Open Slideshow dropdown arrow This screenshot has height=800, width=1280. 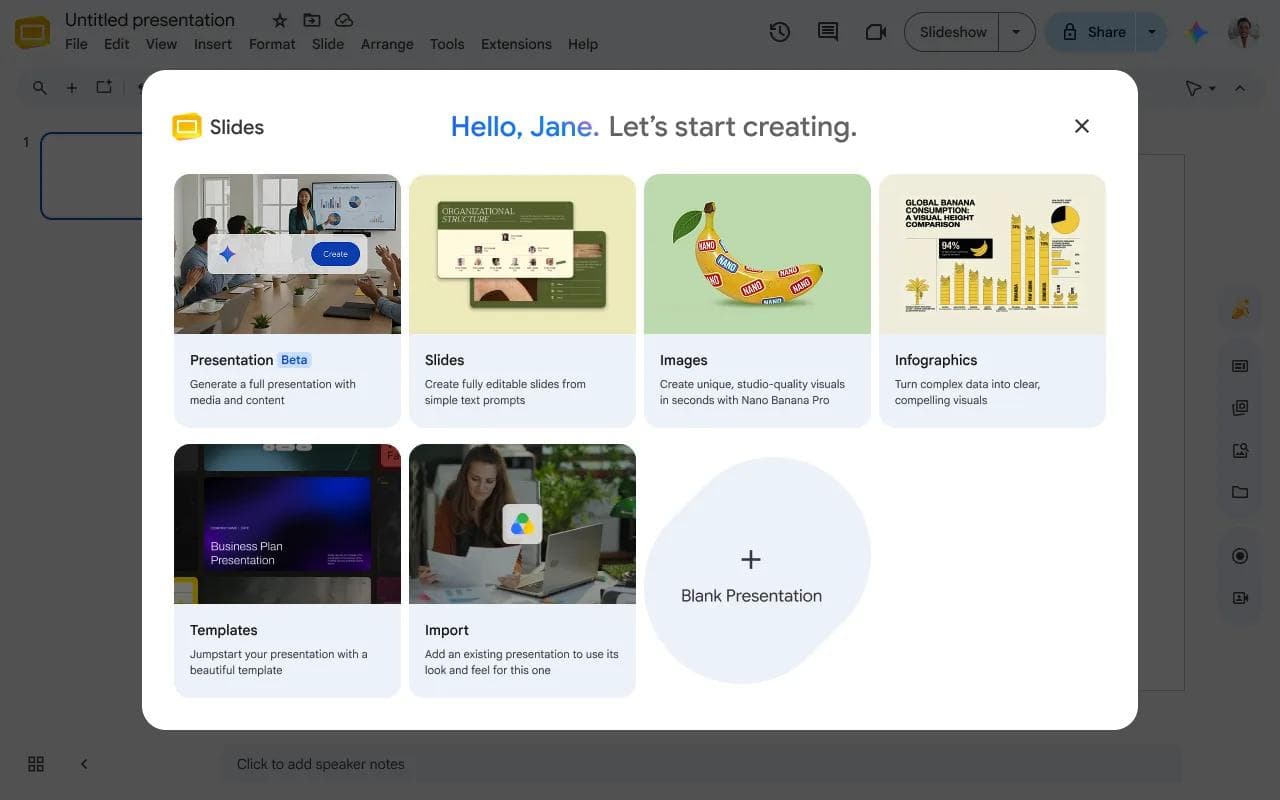[1017, 32]
